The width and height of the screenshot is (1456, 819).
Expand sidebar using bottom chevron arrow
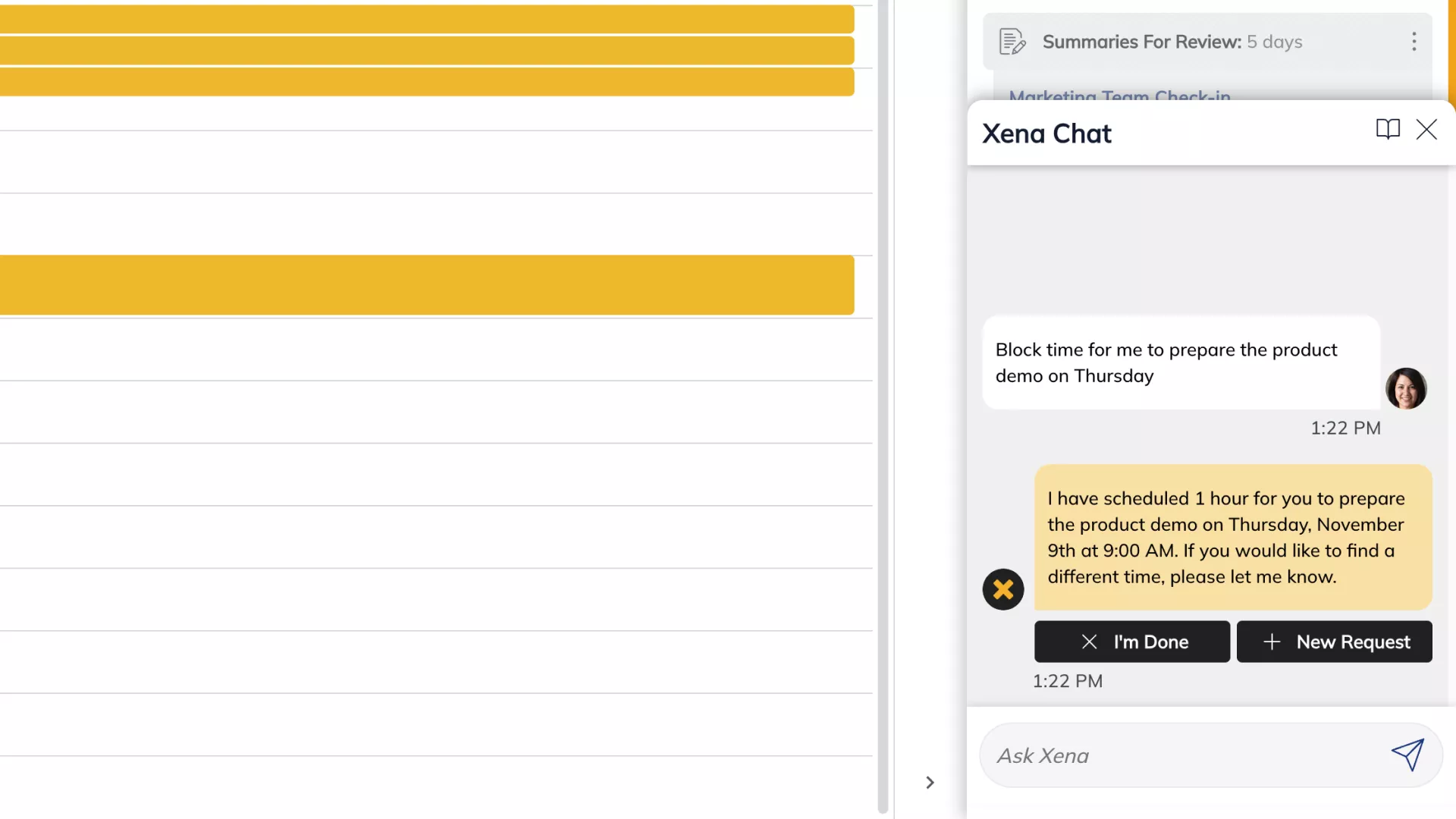point(930,782)
